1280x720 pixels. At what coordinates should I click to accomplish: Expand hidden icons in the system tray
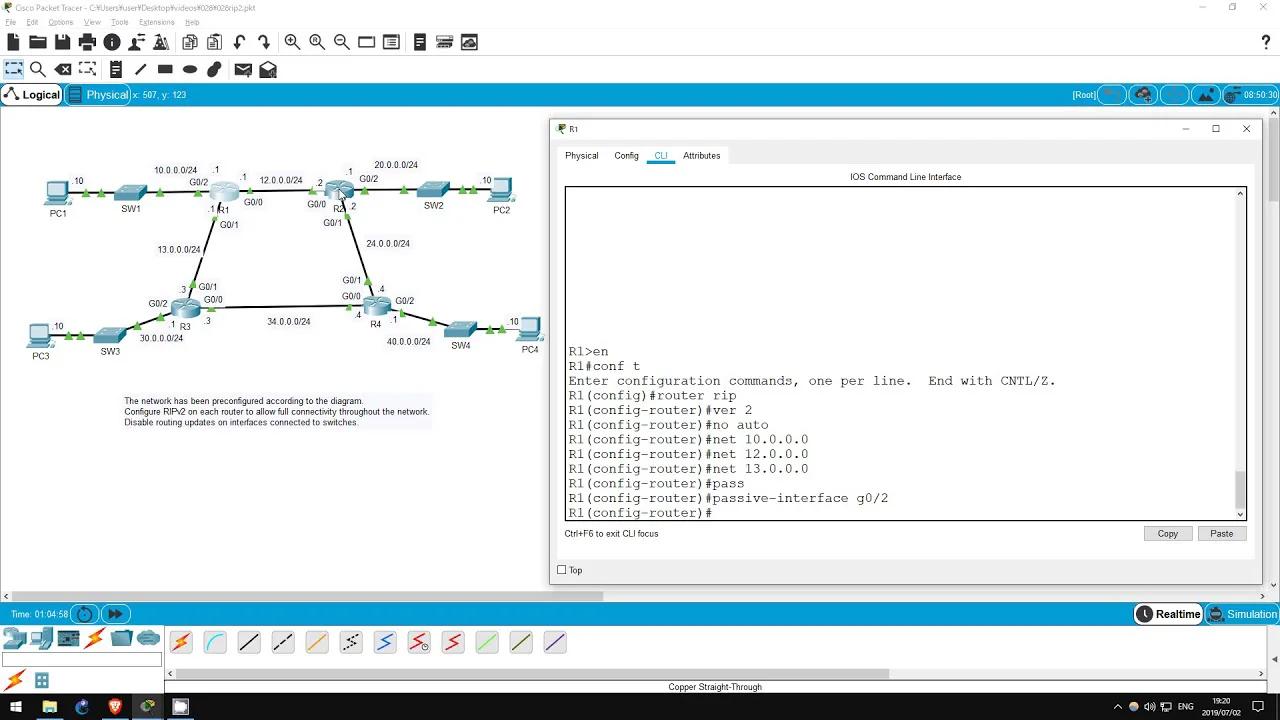coord(1117,707)
